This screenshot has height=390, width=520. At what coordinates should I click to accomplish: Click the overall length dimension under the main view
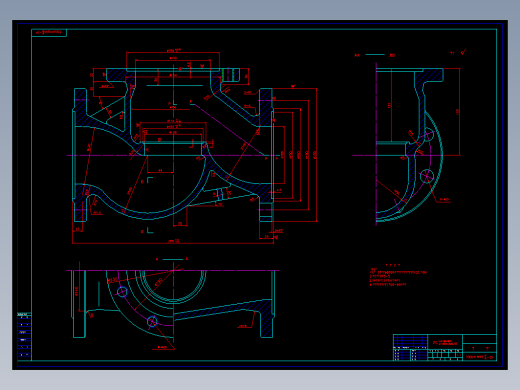point(174,241)
